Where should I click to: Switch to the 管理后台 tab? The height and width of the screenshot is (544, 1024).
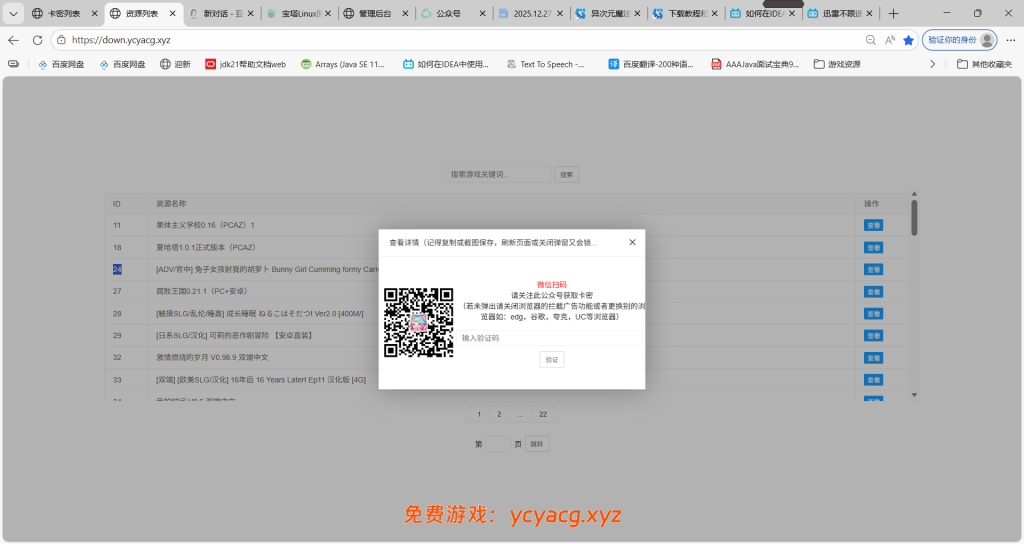[x=372, y=14]
